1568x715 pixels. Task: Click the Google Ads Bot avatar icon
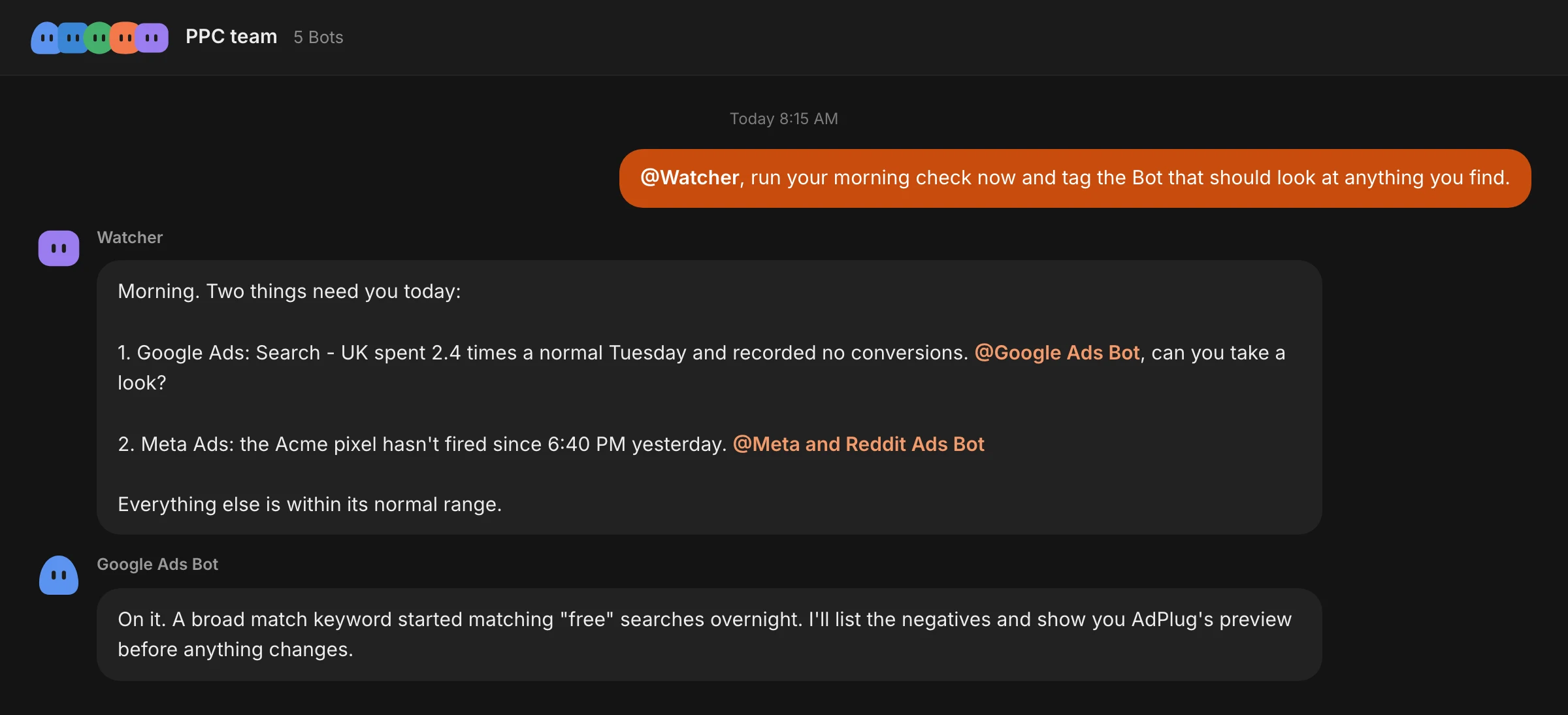59,575
